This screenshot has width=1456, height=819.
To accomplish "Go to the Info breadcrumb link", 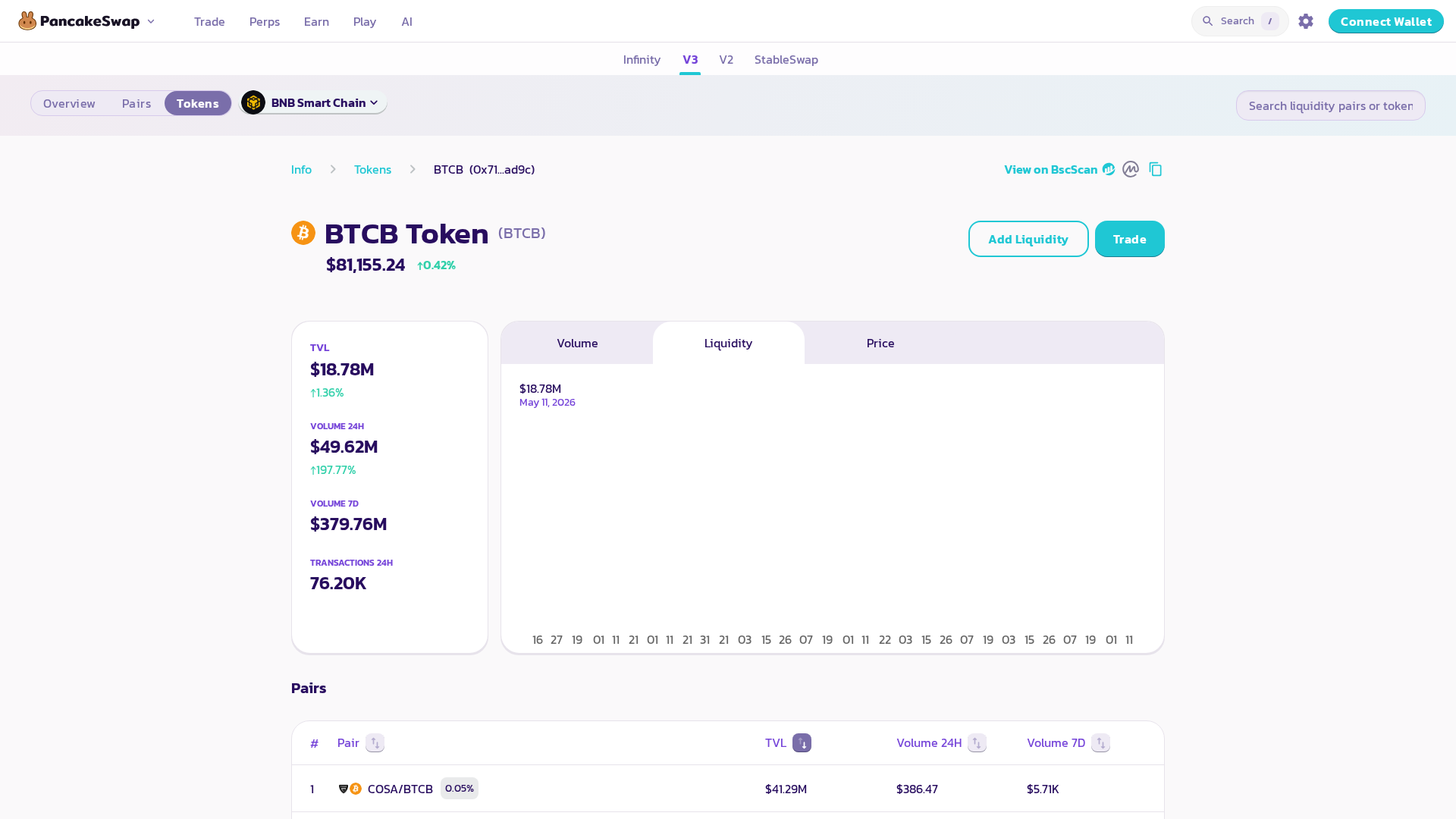I will (x=301, y=169).
